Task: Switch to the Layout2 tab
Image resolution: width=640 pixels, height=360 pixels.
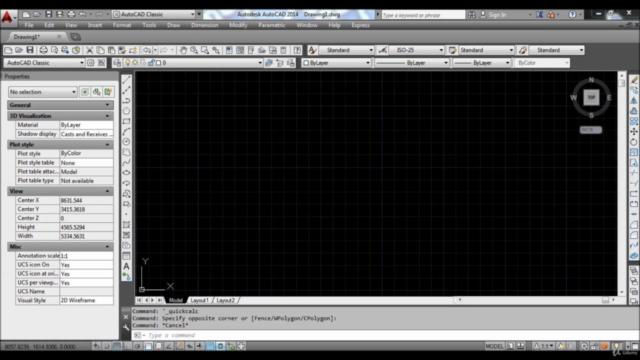Action: click(225, 300)
